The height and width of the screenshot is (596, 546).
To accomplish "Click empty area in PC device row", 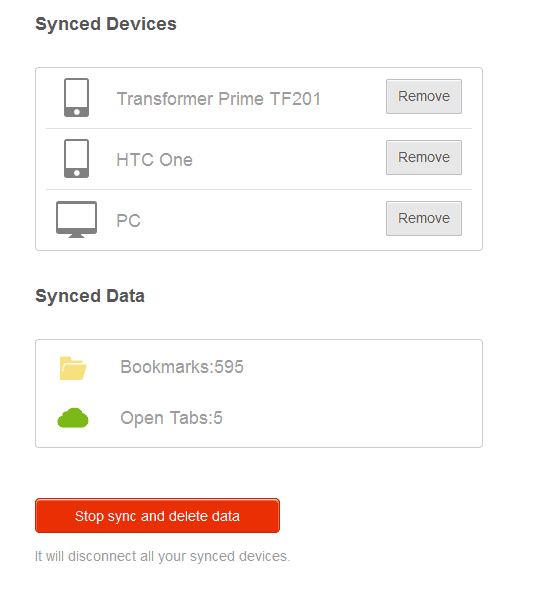I will click(262, 220).
